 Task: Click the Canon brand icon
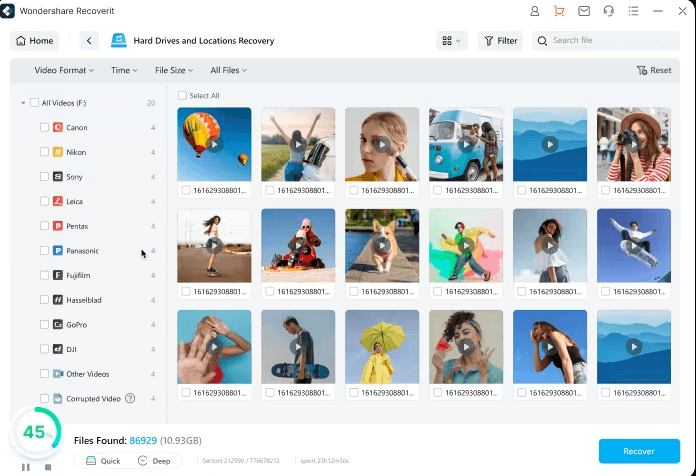58,127
